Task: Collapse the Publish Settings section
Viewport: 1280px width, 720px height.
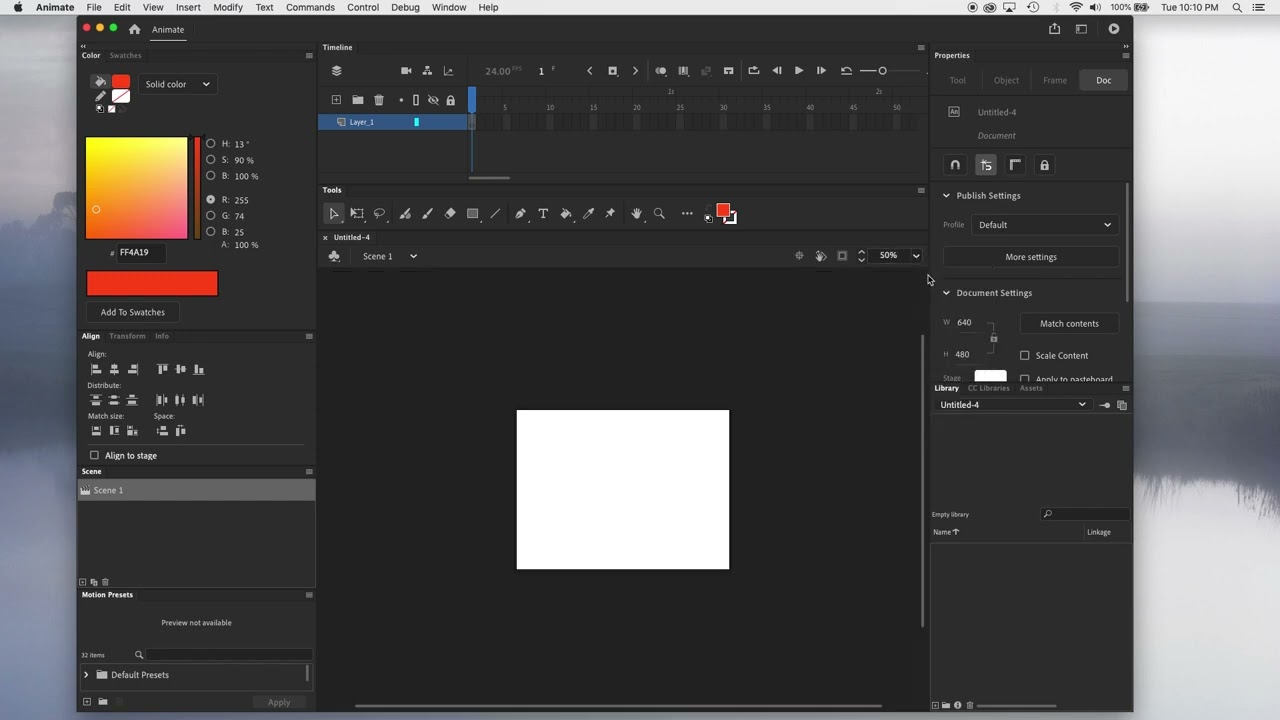Action: pos(946,196)
